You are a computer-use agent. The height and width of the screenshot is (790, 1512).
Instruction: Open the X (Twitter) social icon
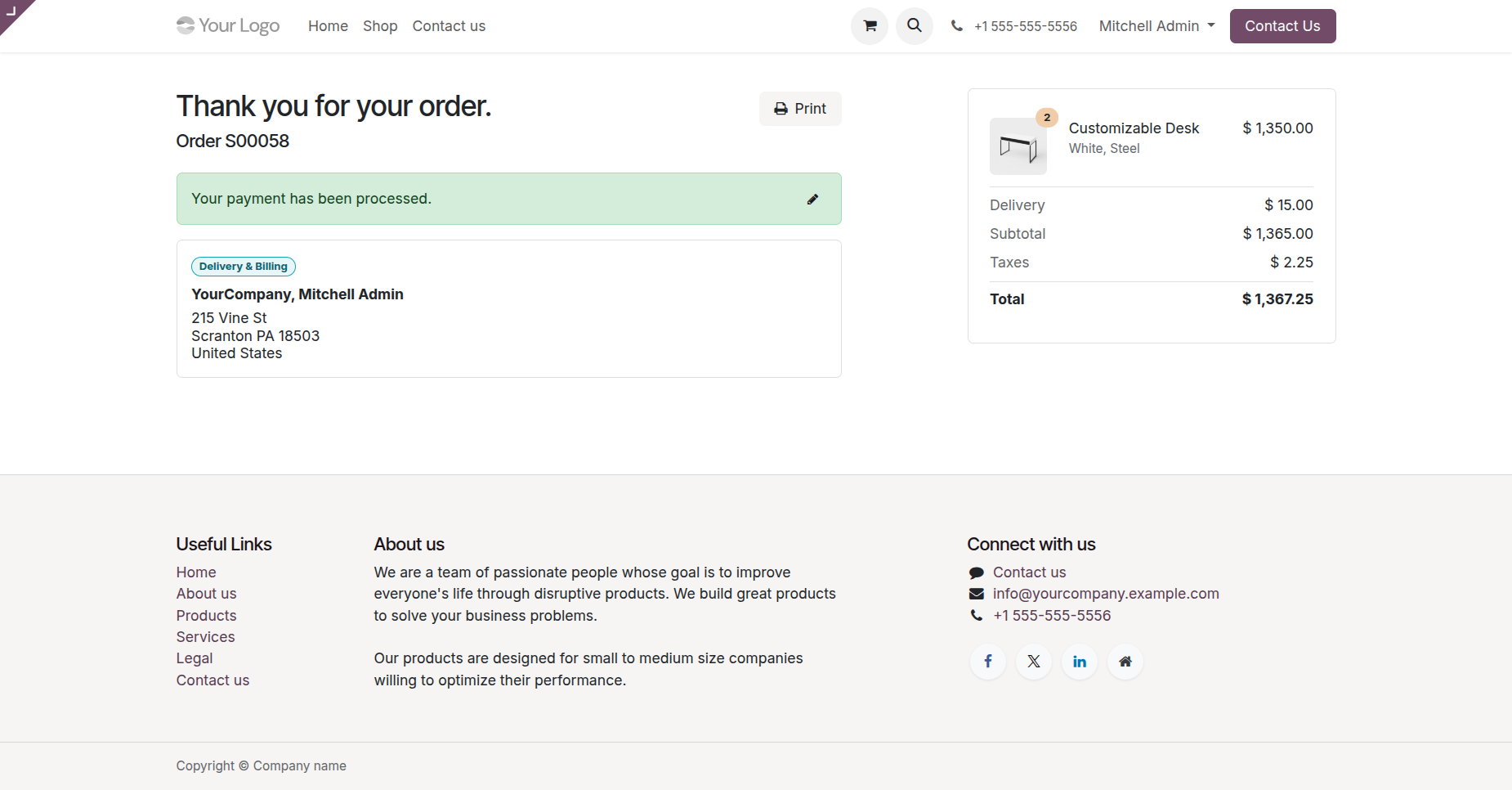point(1033,662)
